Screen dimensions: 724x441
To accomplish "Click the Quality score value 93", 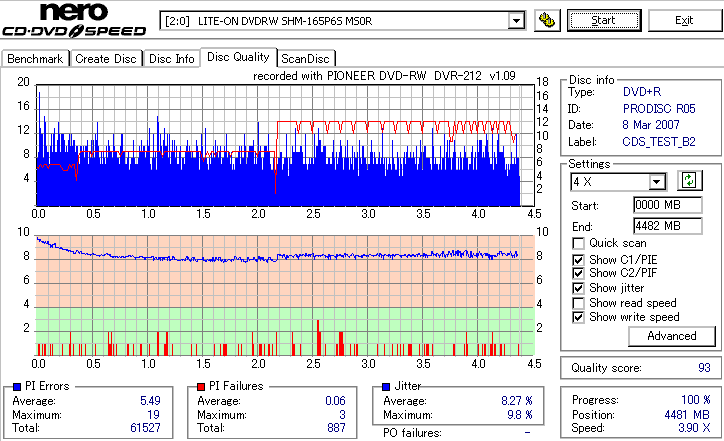I will coord(704,368).
